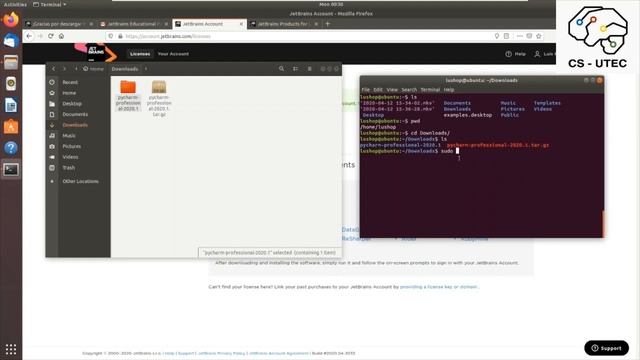Follow providing a license key link
Image resolution: width=640 pixels, height=360 pixels.
(x=438, y=287)
